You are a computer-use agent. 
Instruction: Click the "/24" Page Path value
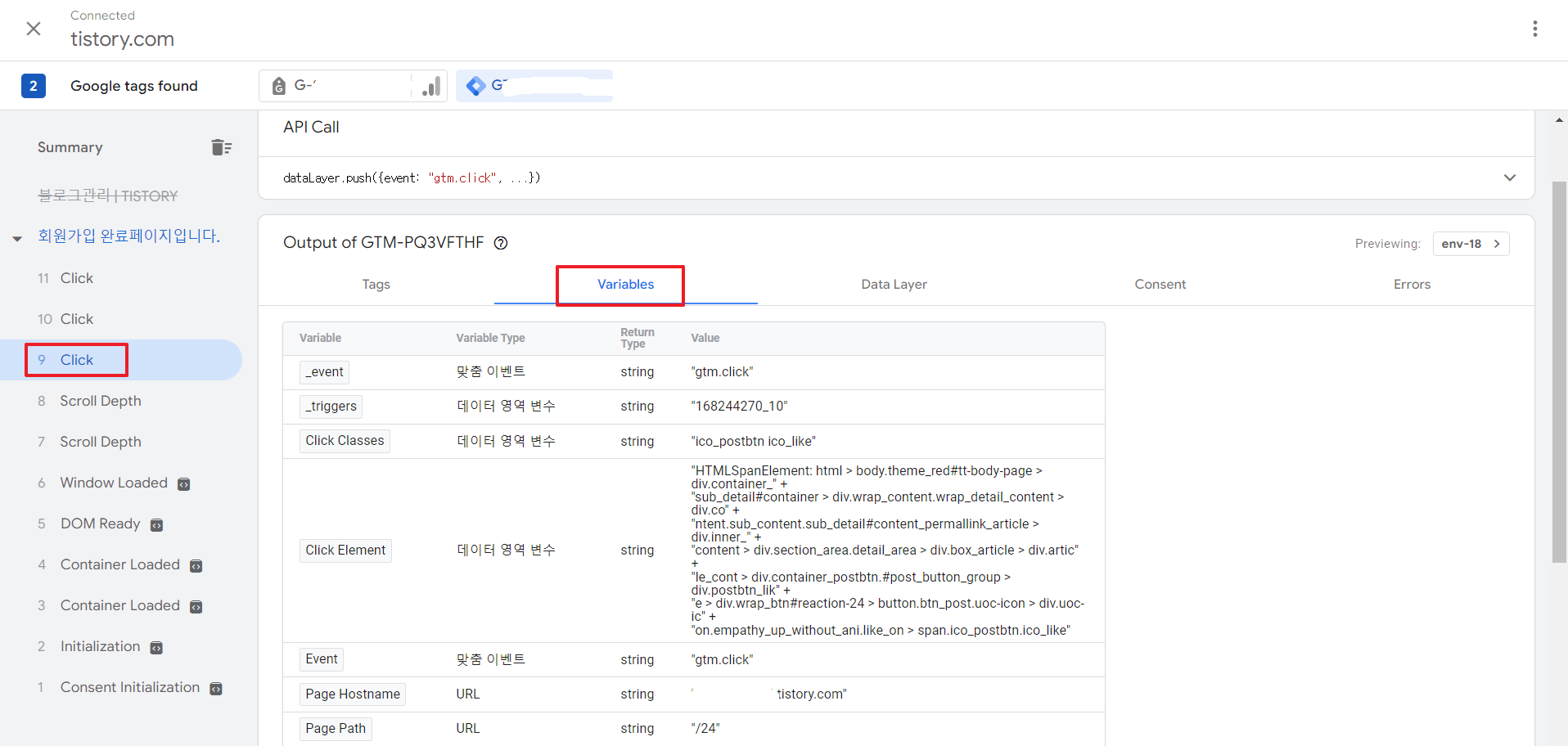click(x=705, y=729)
